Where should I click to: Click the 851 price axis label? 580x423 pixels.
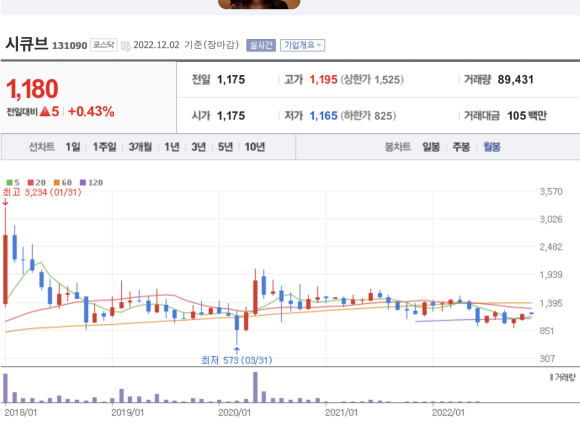pos(547,331)
